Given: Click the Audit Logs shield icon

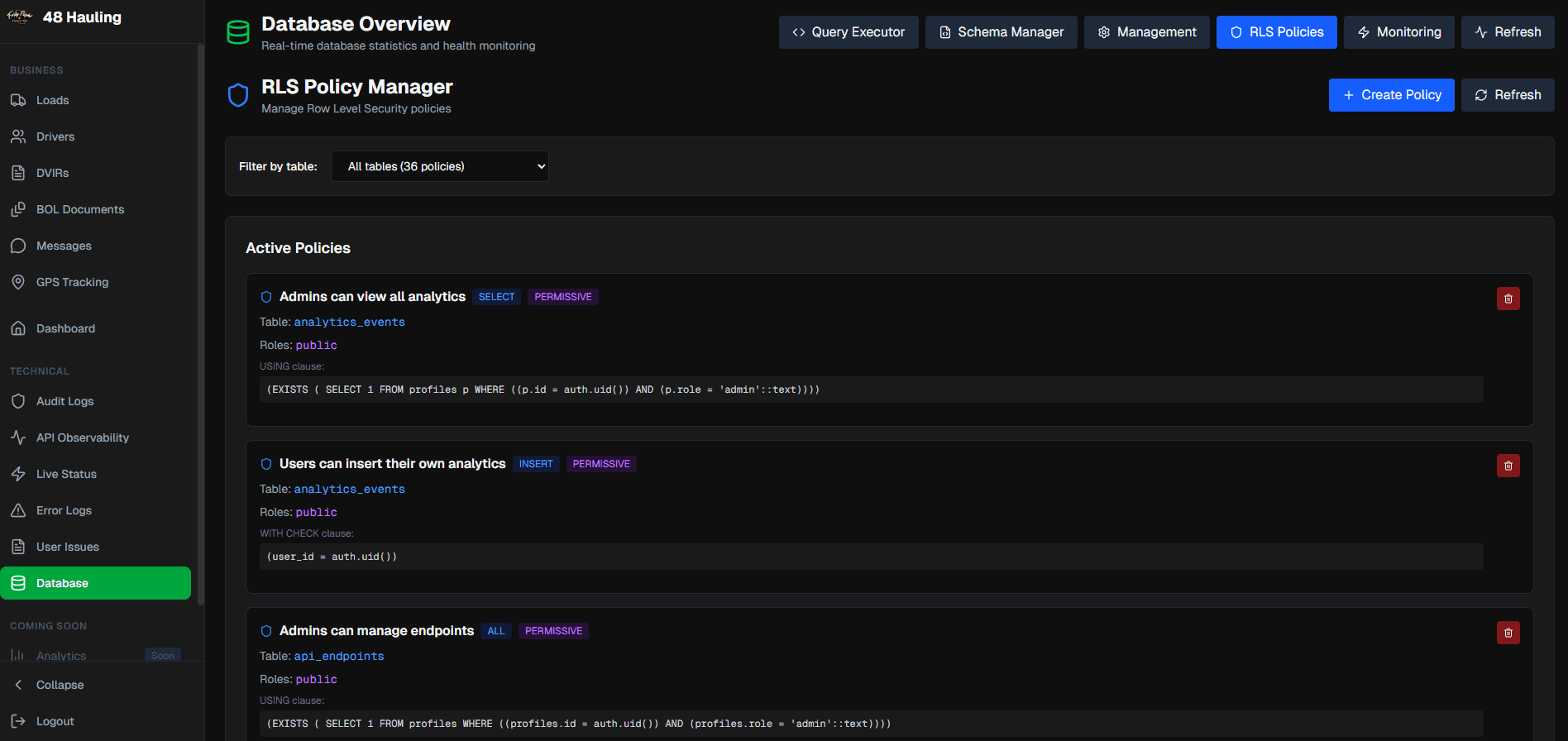Looking at the screenshot, I should (x=18, y=401).
